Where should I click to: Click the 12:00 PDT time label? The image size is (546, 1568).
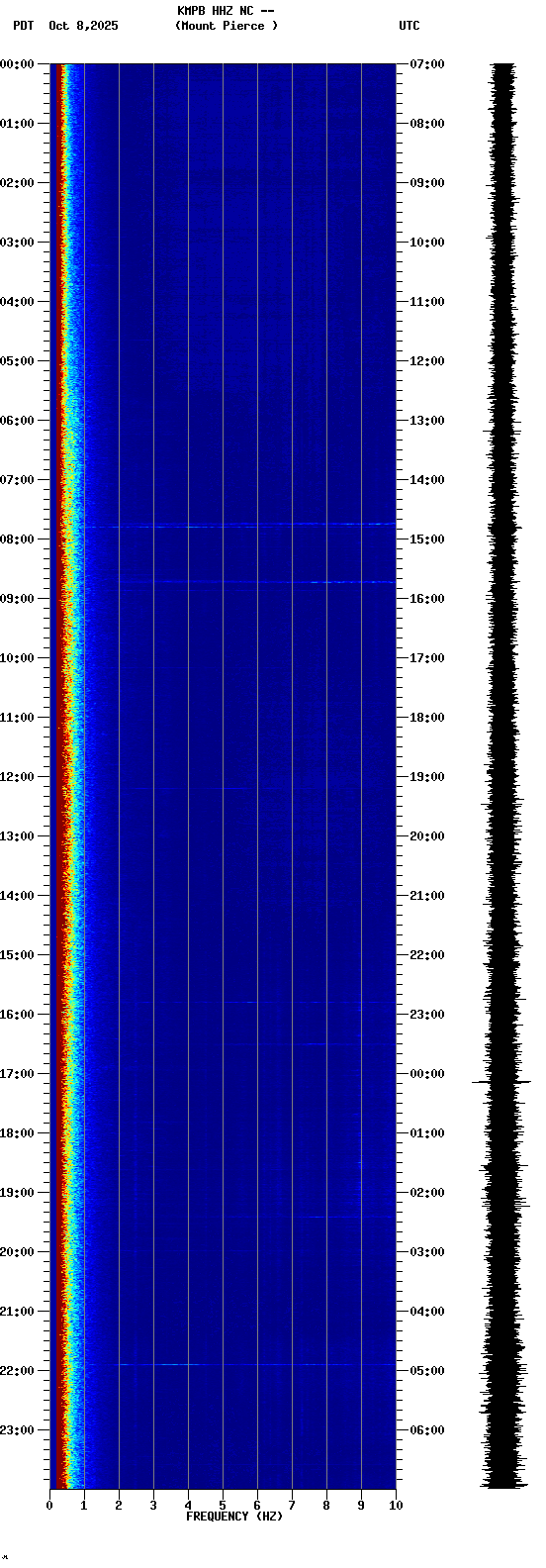click(18, 777)
